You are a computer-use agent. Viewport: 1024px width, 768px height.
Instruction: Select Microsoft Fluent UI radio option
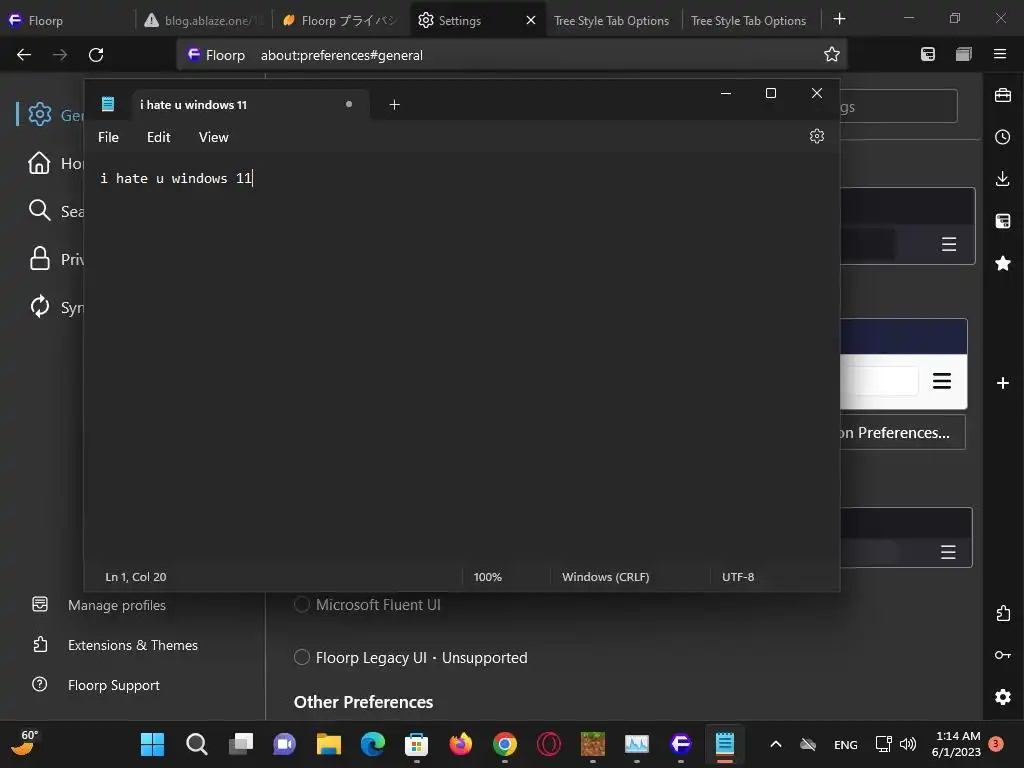pyautogui.click(x=302, y=605)
